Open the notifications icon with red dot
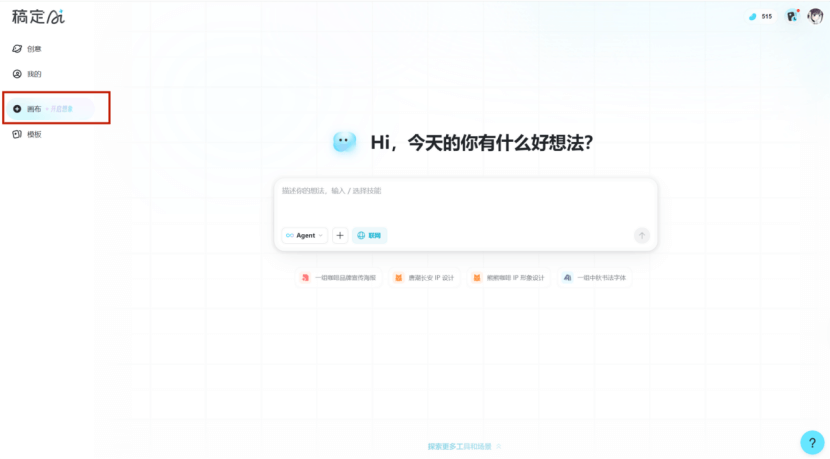The image size is (830, 459). (792, 16)
